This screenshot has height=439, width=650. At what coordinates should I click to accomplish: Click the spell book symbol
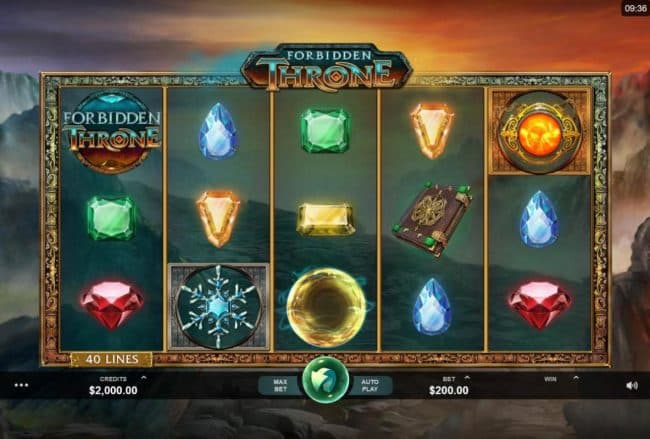point(433,220)
